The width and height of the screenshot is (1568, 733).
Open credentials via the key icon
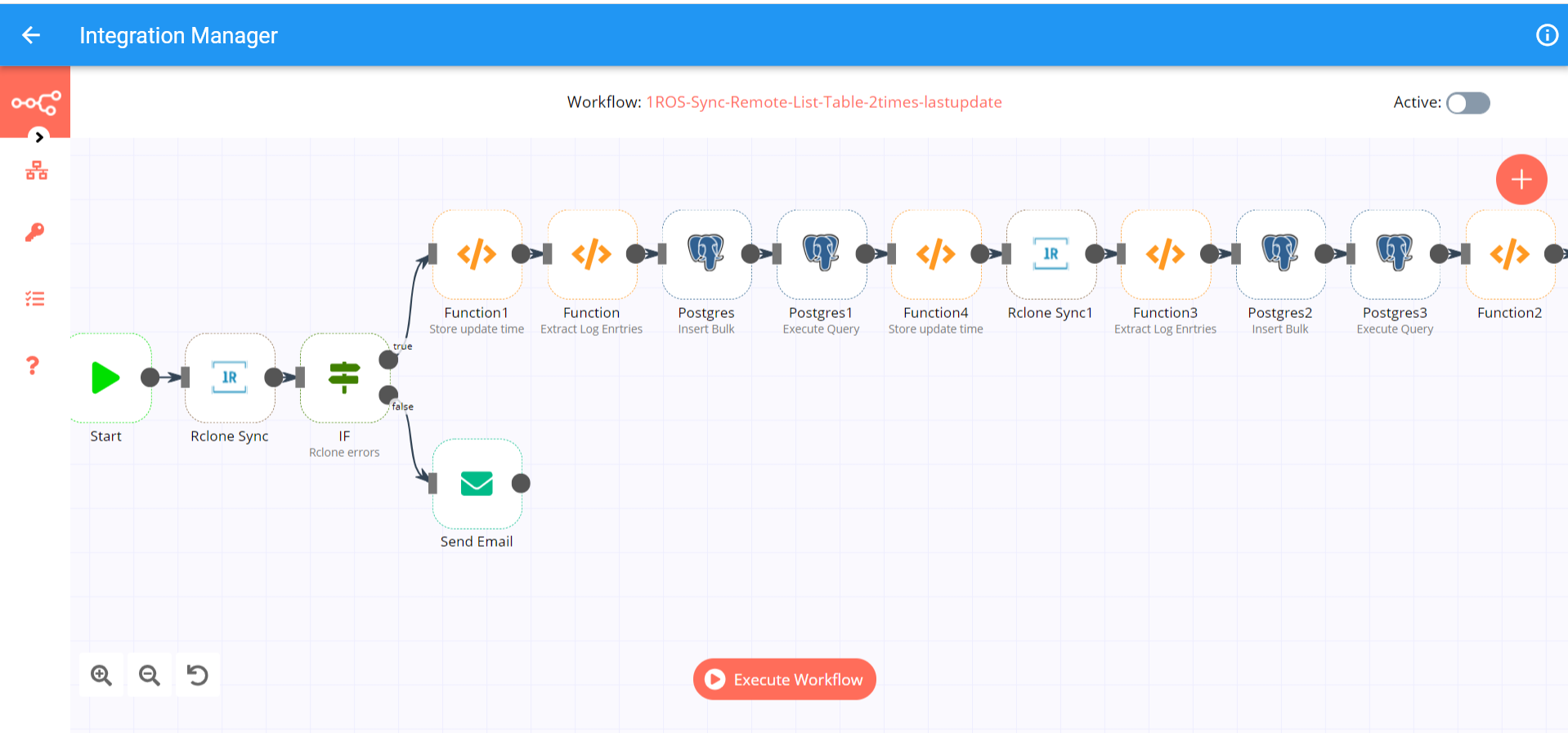[x=34, y=233]
